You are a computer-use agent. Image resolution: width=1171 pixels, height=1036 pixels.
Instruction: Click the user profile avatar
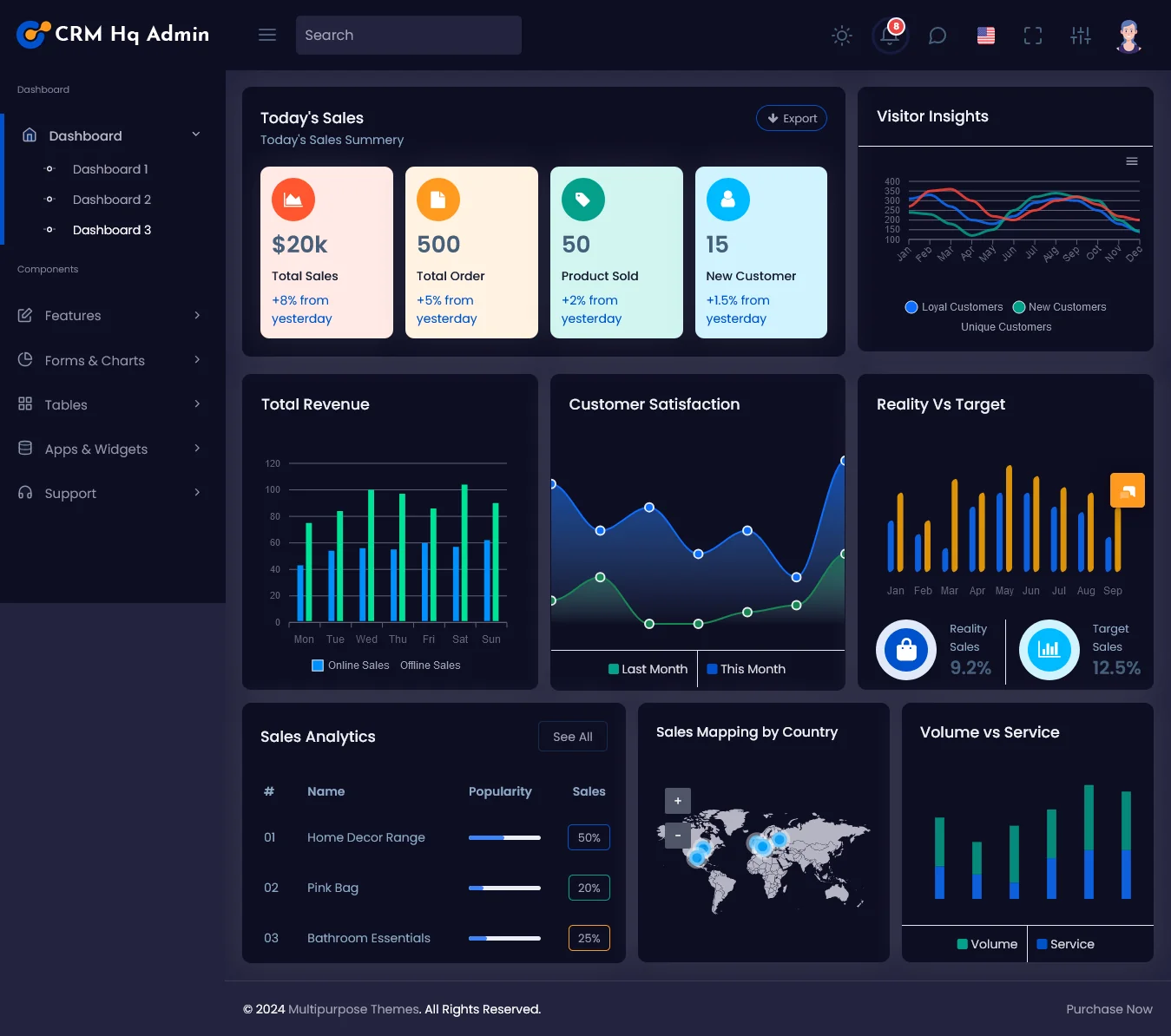click(x=1128, y=36)
